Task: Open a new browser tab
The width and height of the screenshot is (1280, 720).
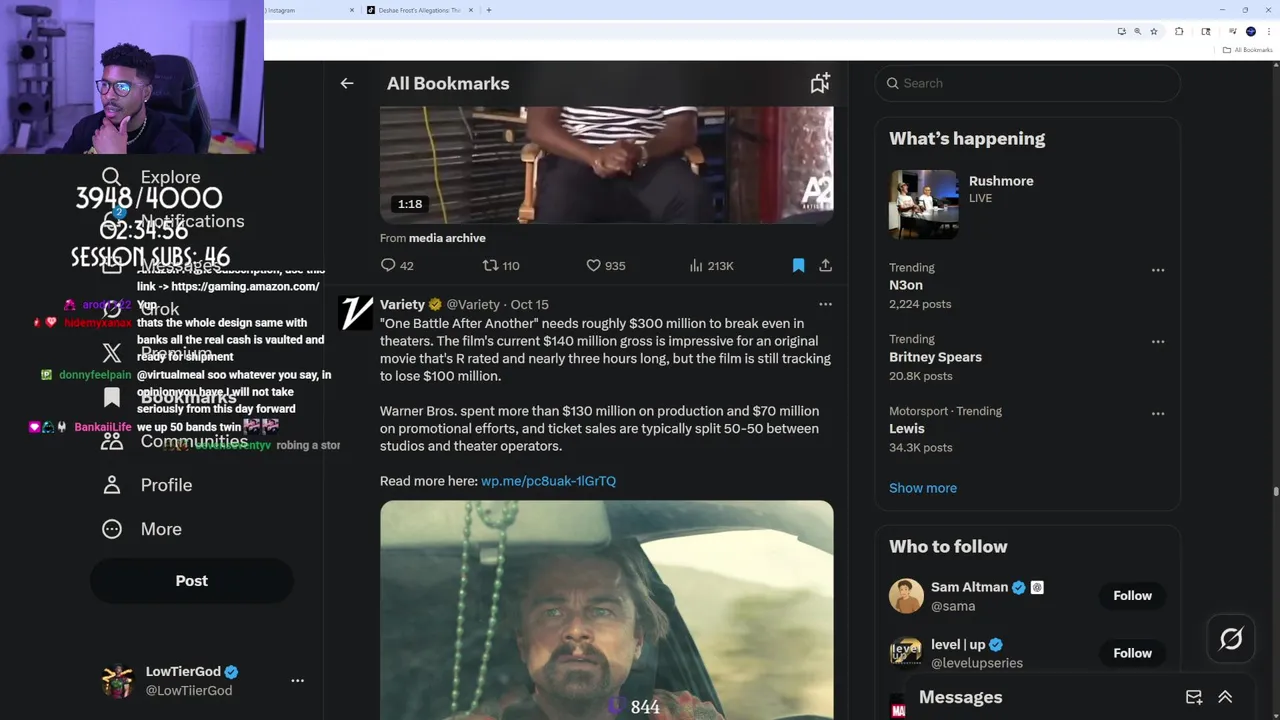Action: (x=489, y=10)
